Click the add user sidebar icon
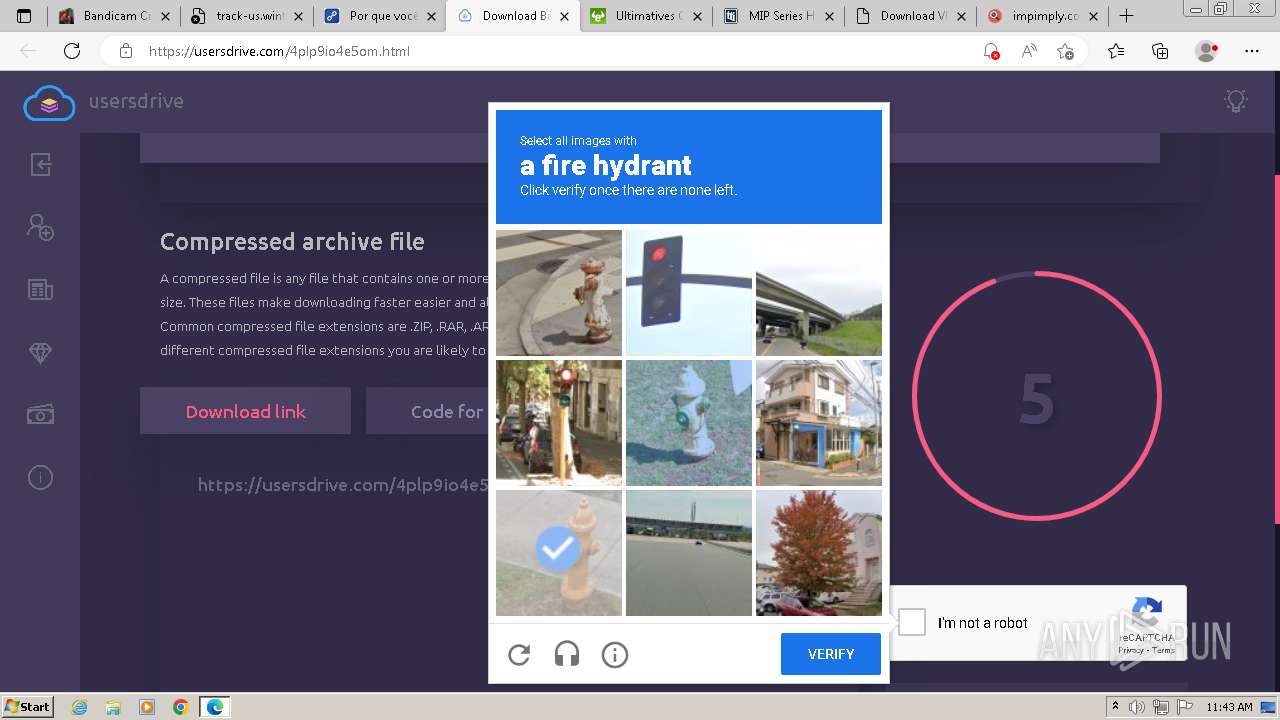 40,227
